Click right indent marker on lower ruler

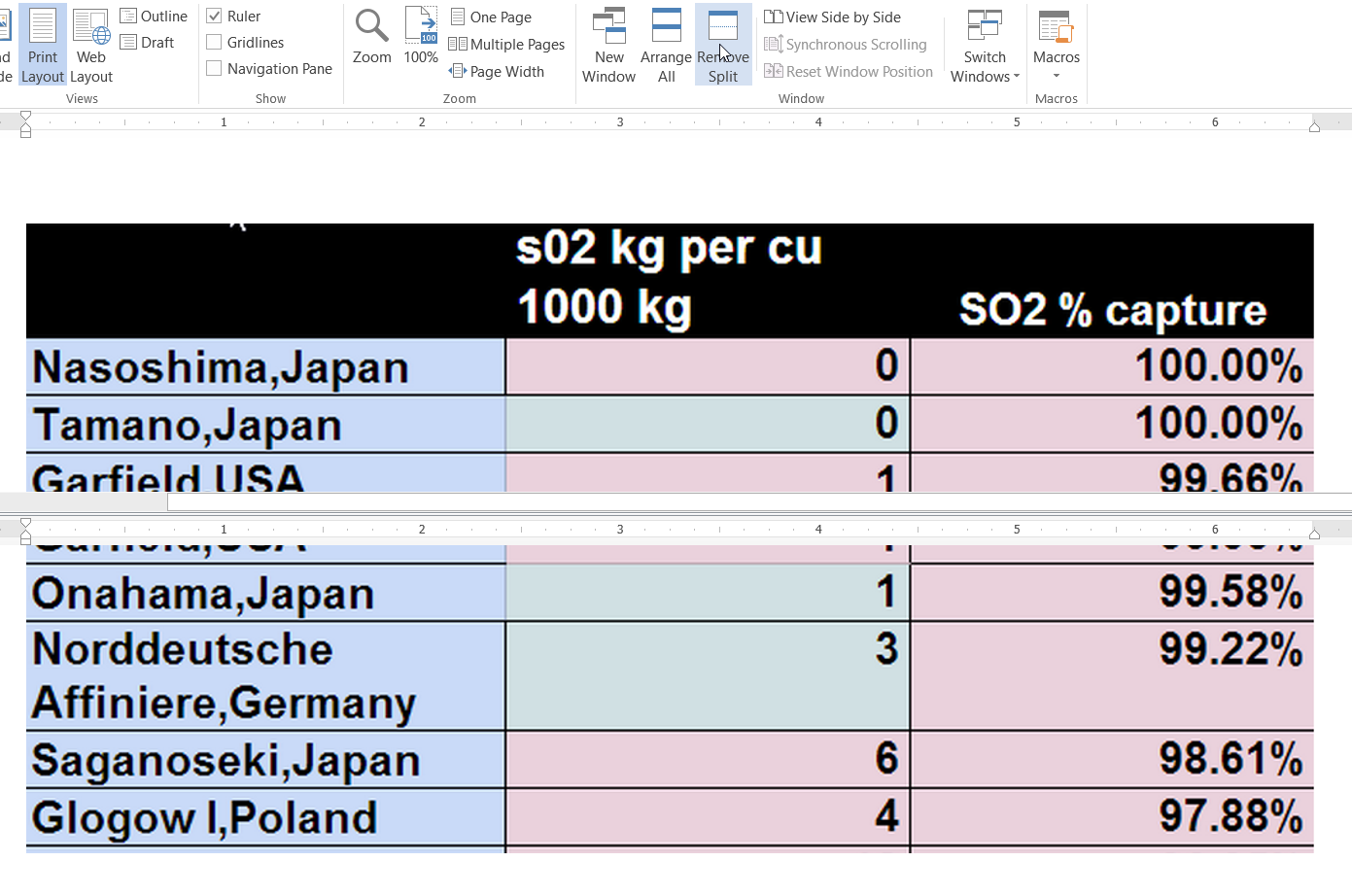[x=1314, y=534]
